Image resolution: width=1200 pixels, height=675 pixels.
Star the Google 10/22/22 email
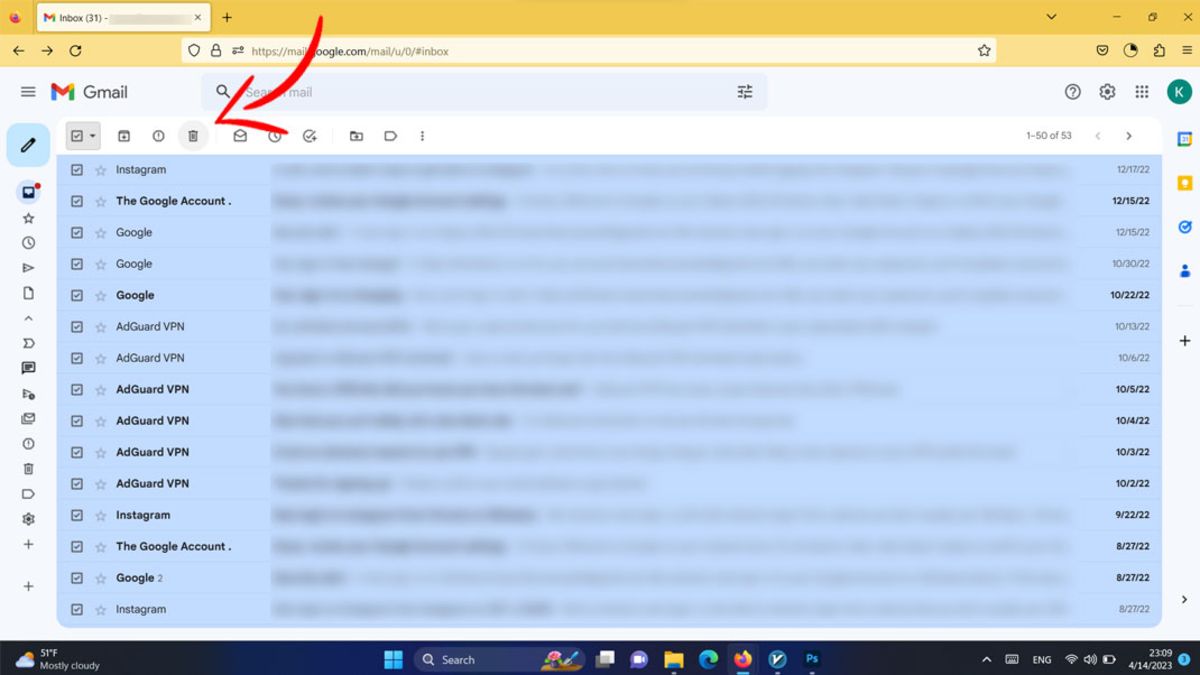click(x=100, y=296)
